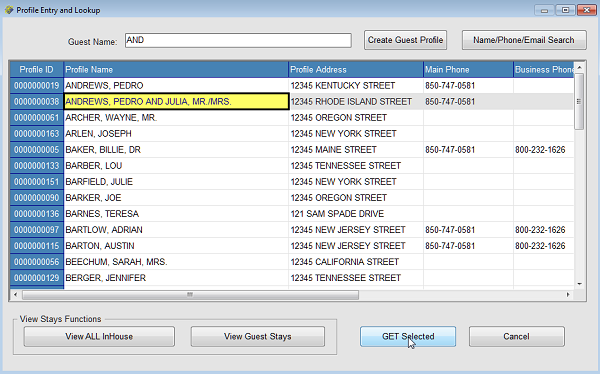Screen dimensions: 600x374
Task: Click Profile ID 0000000136 cell
Action: point(37,214)
